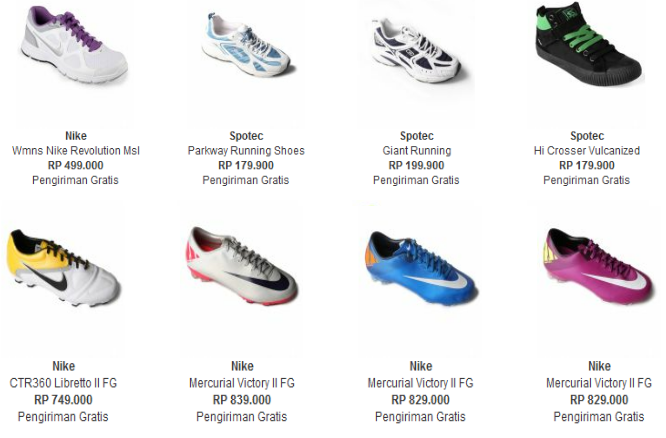Select the RP 199.900 price label
The width and height of the screenshot is (666, 438).
coord(416,166)
